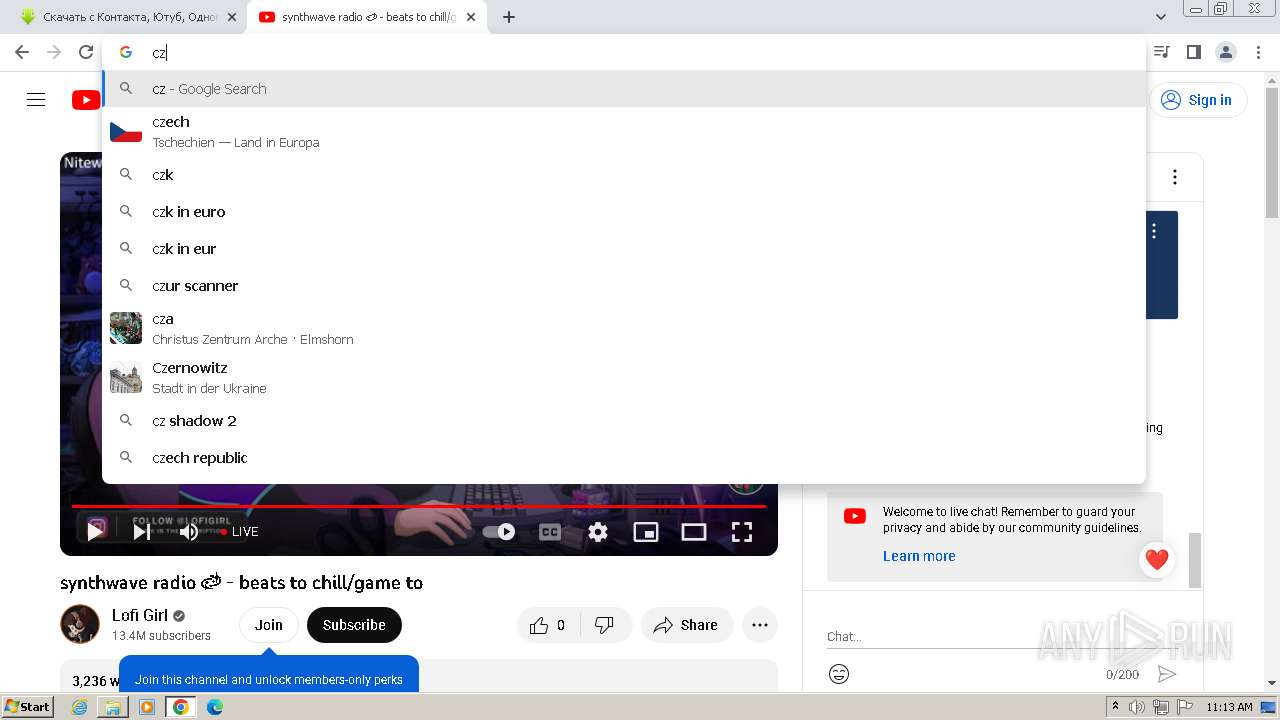This screenshot has height=720, width=1280.
Task: Open emoji picker in chat
Action: coord(839,674)
